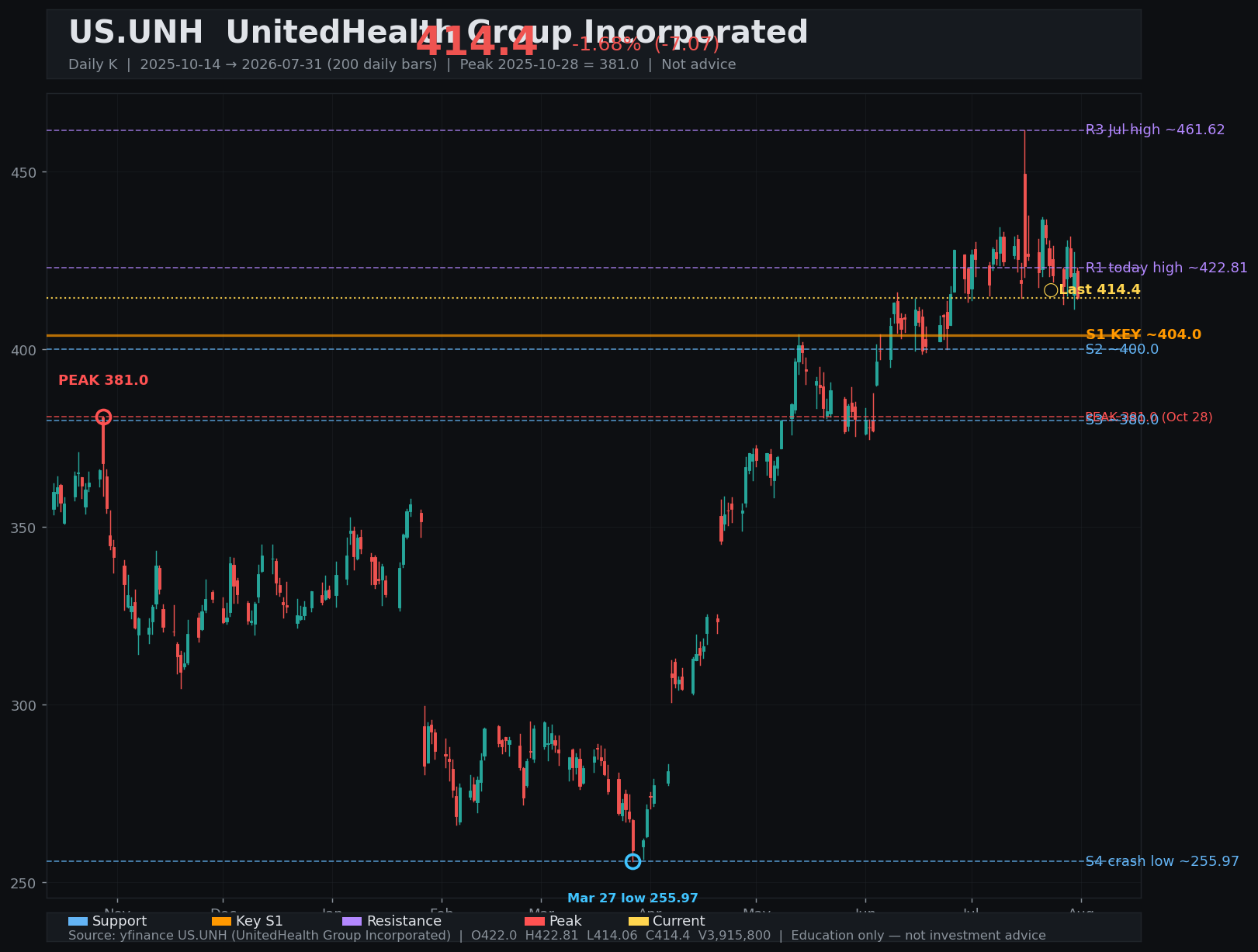Viewport: 1258px width, 952px height.
Task: Click the yellow circle beside Last 414.4
Action: [x=1051, y=290]
